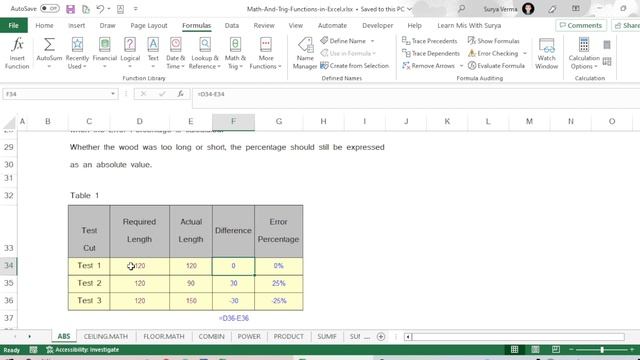Click the Select All corner triangle

(x=9, y=122)
